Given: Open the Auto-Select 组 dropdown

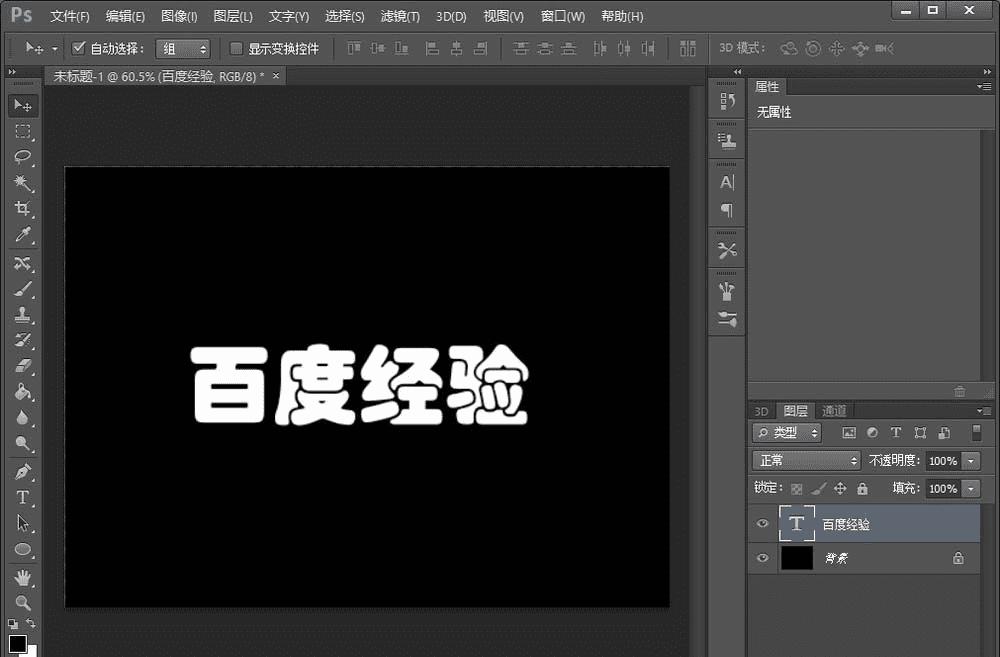Looking at the screenshot, I should [x=183, y=48].
